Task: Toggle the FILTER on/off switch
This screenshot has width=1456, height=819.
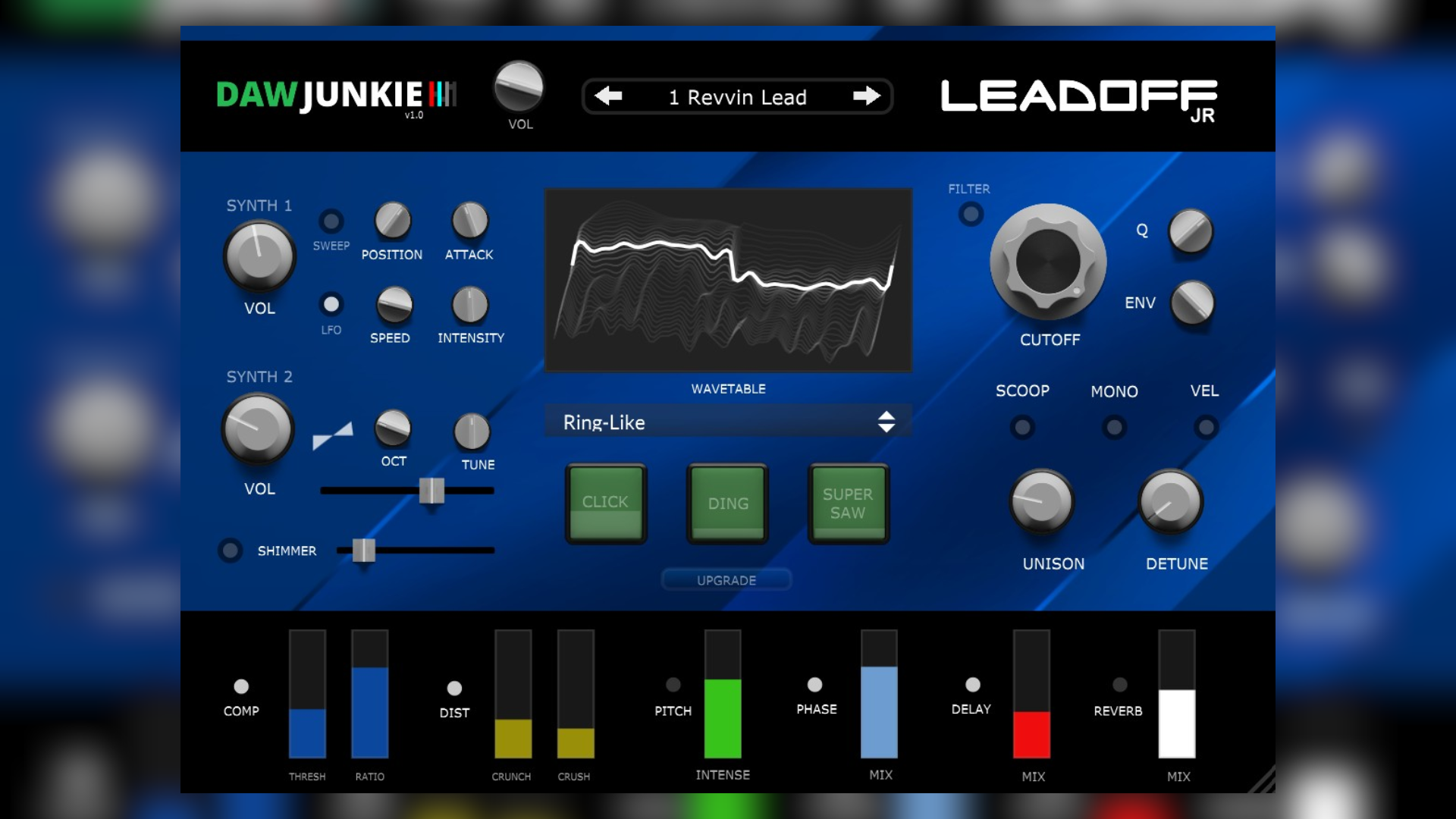Action: pyautogui.click(x=971, y=214)
